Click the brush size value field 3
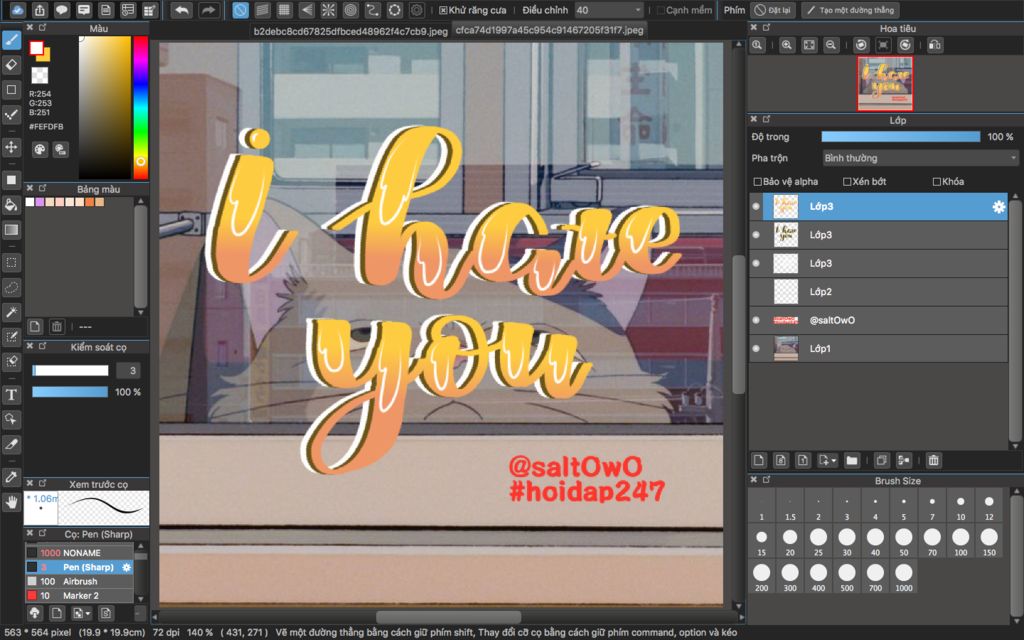Screen dimensions: 1024x640 tap(128, 370)
